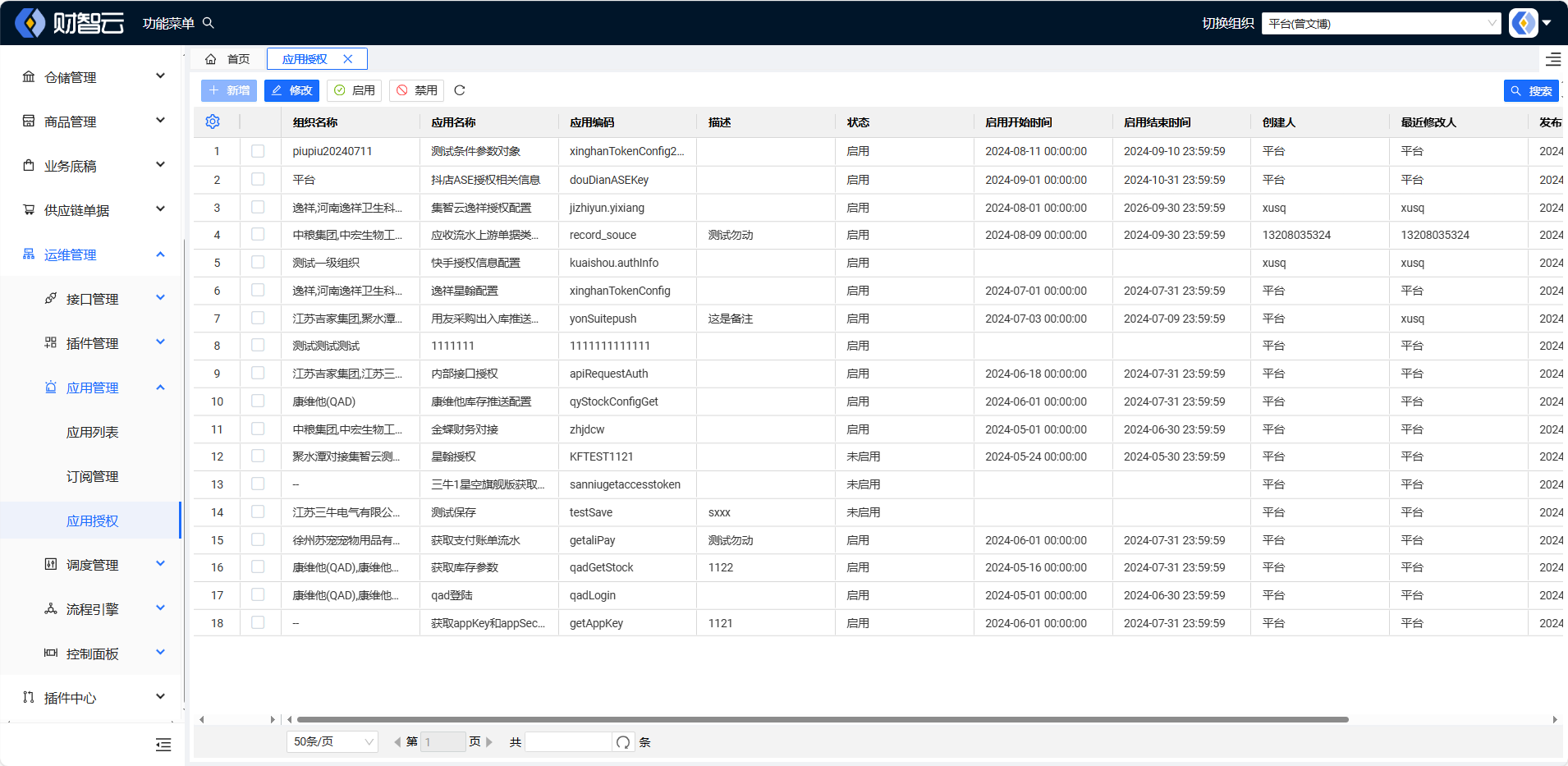Click the pagination refresh total icon

623,742
